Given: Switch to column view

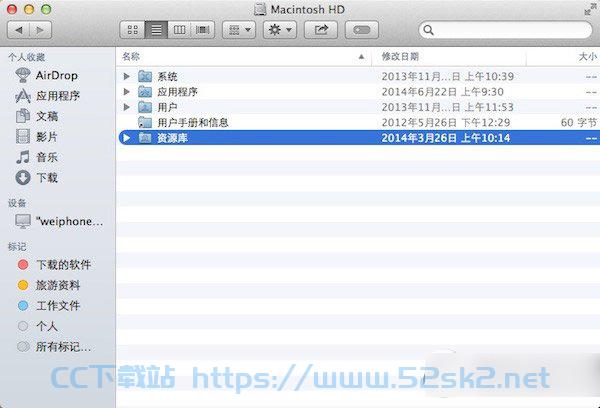Looking at the screenshot, I should click(x=179, y=30).
